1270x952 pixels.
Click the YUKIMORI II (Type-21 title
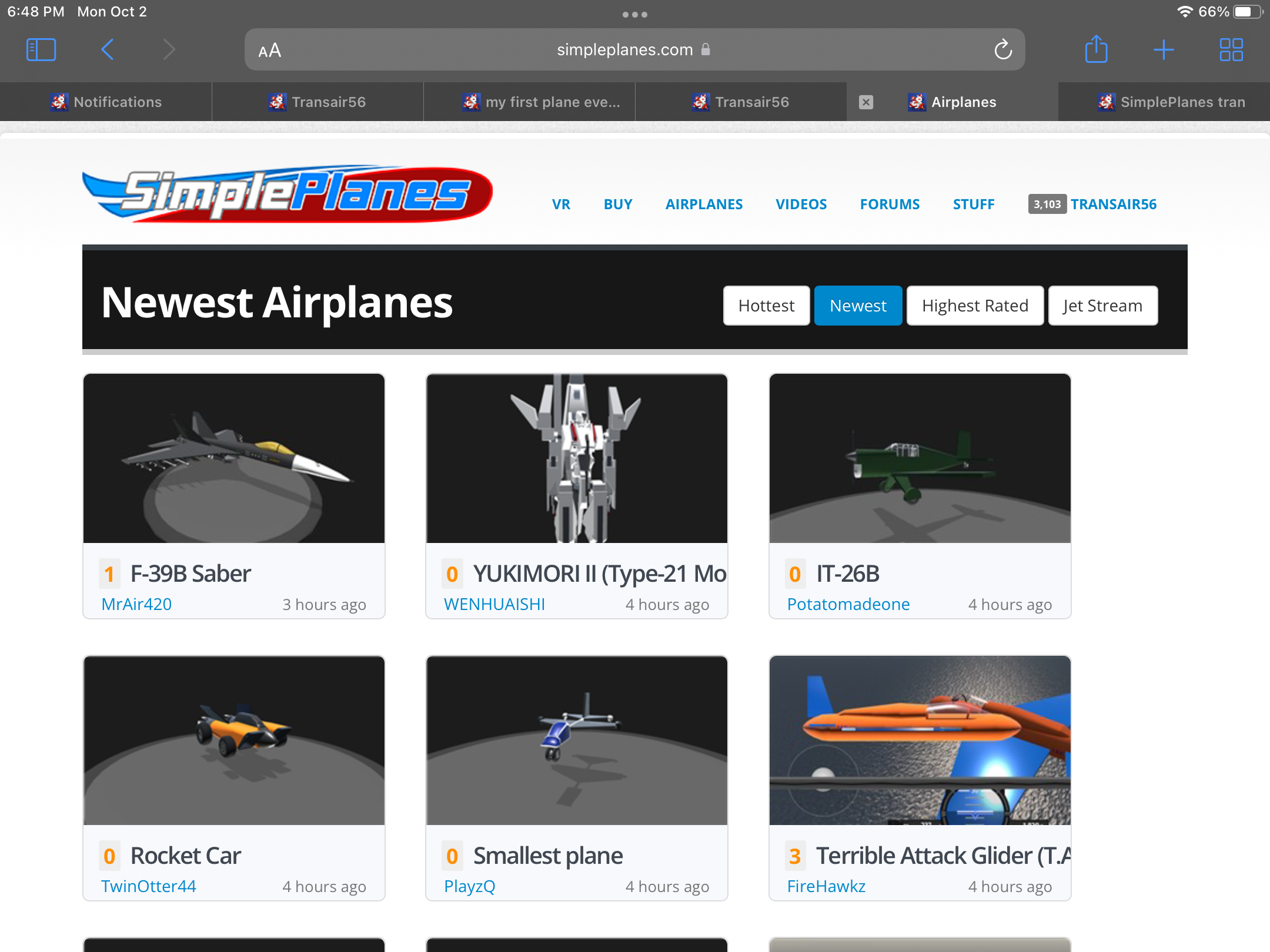tap(600, 574)
